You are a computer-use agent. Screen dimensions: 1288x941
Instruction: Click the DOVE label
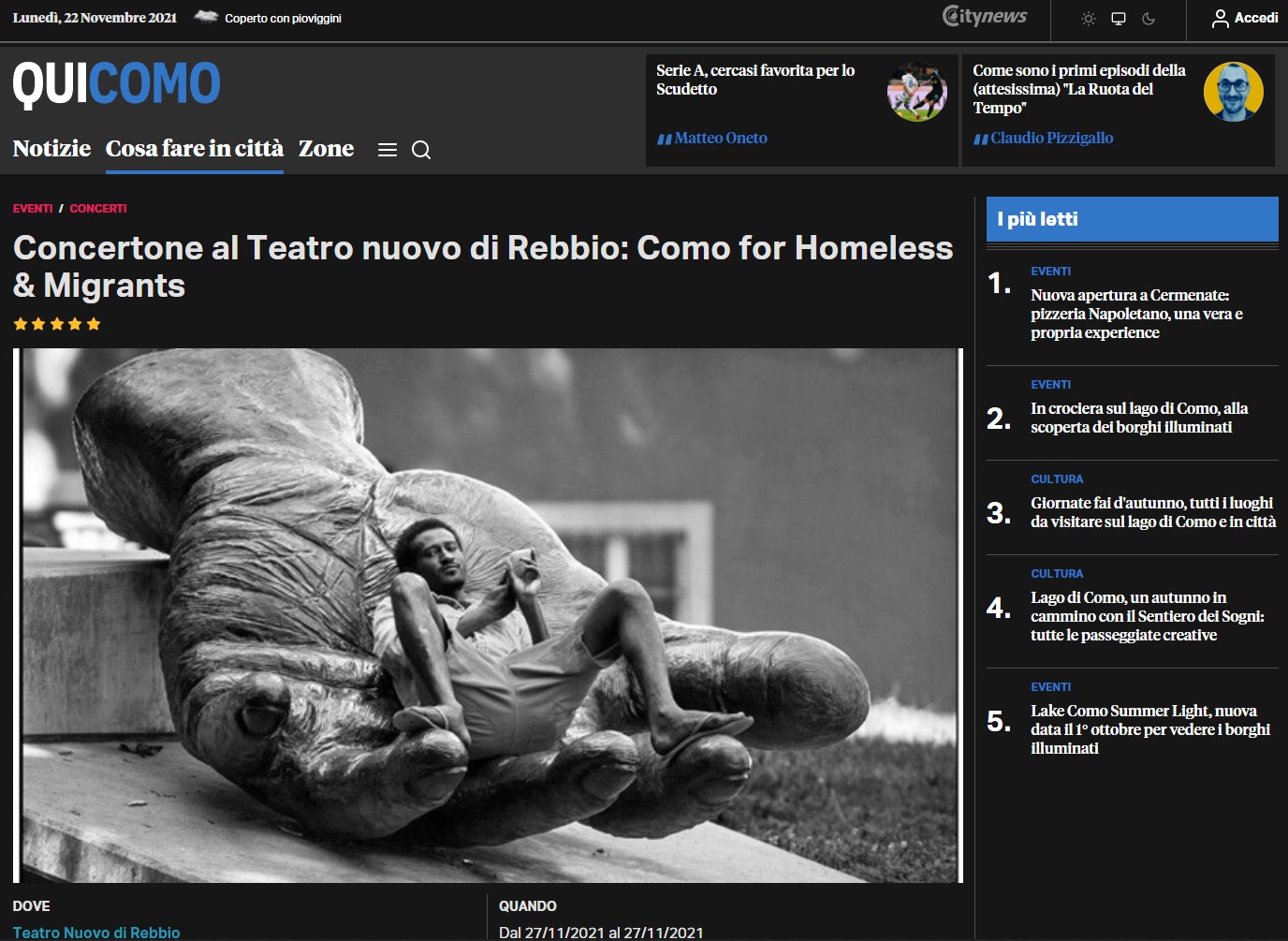pyautogui.click(x=31, y=906)
